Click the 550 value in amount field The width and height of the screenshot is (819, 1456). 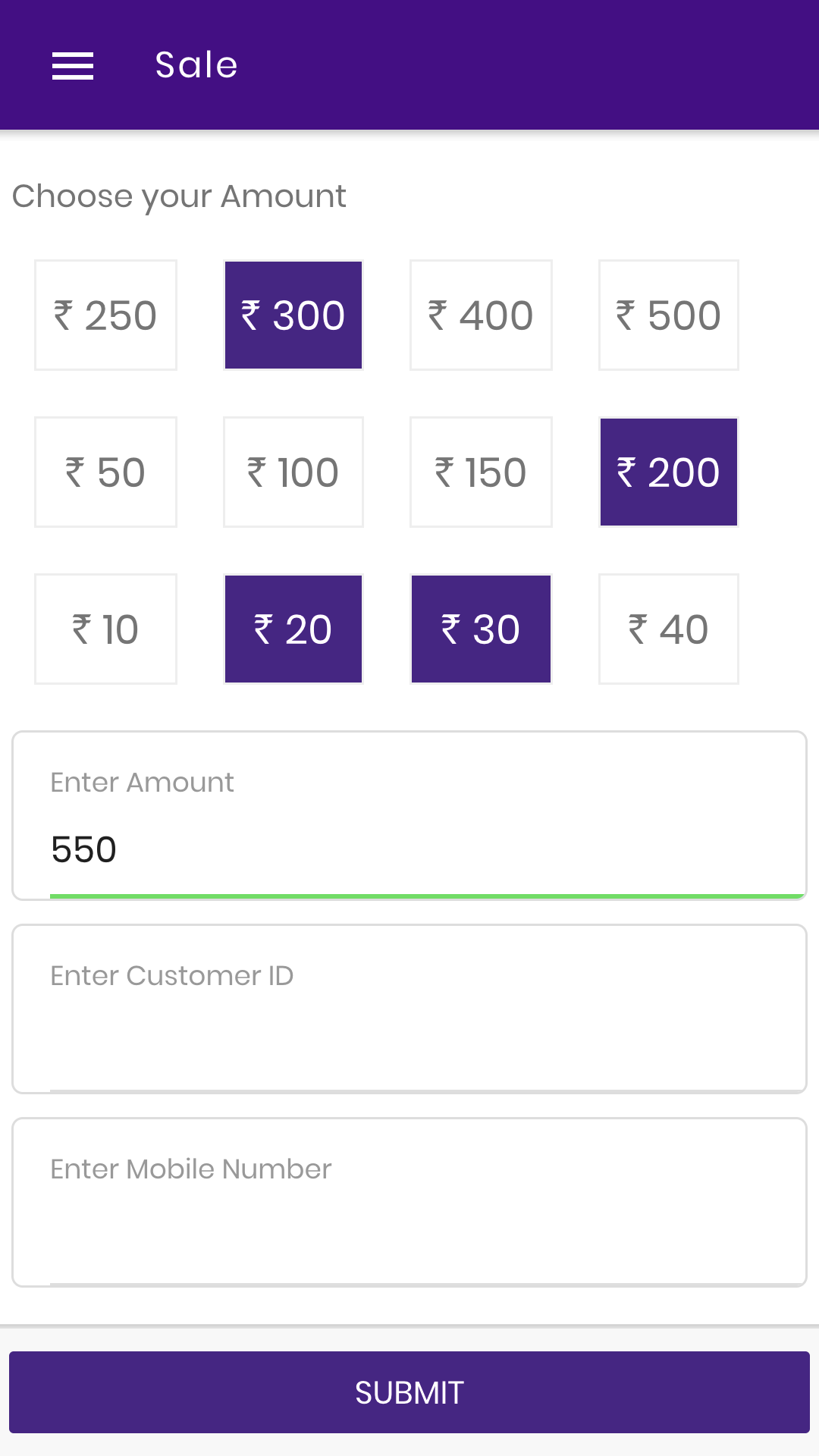point(84,849)
